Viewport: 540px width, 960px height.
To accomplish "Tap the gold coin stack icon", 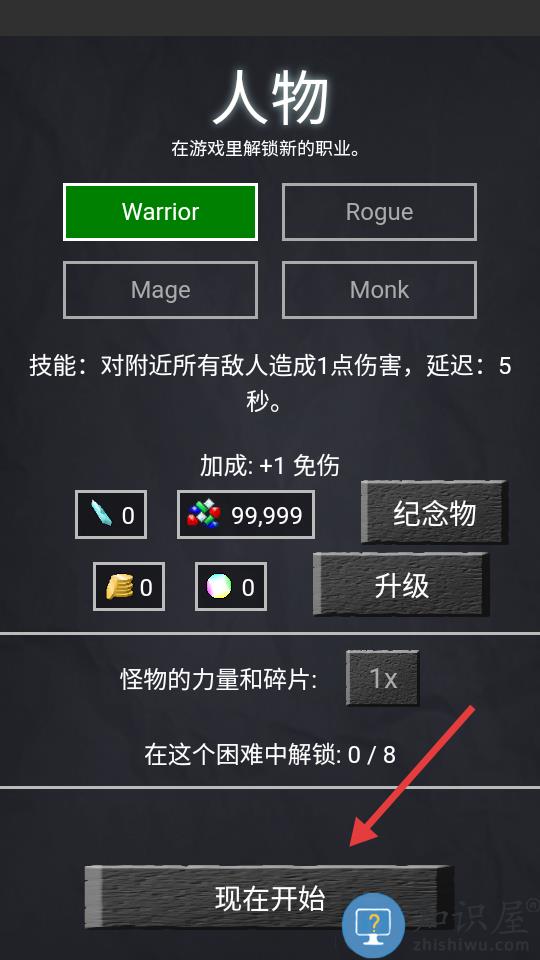I will click(x=119, y=587).
